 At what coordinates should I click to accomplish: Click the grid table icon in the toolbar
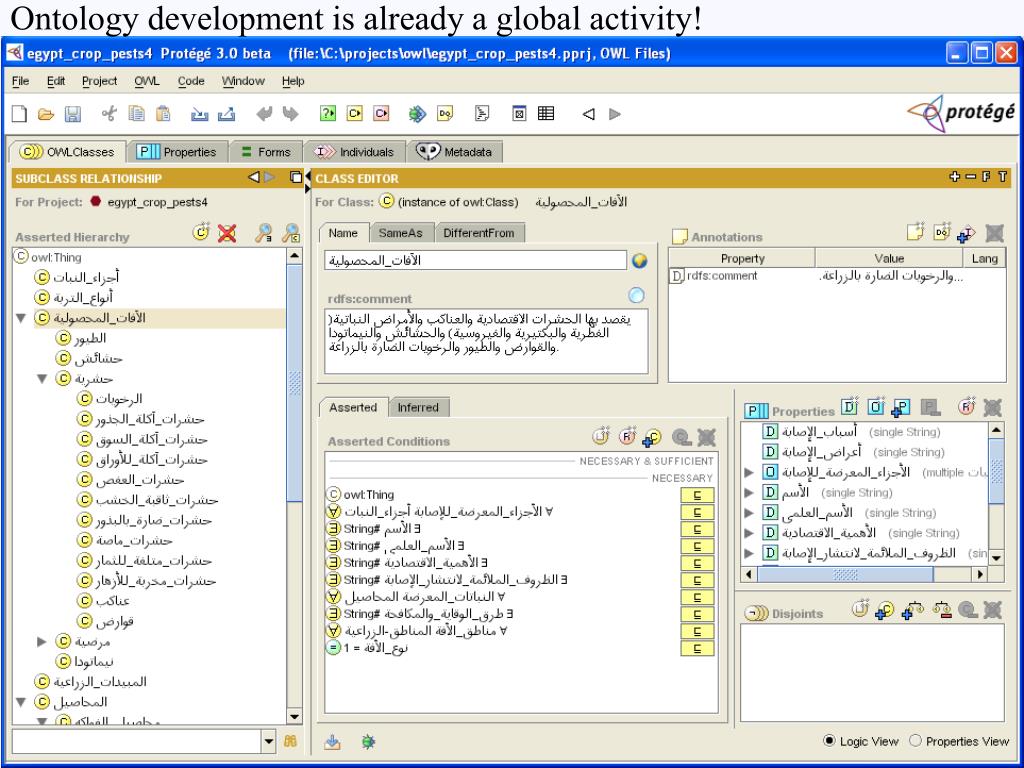546,114
